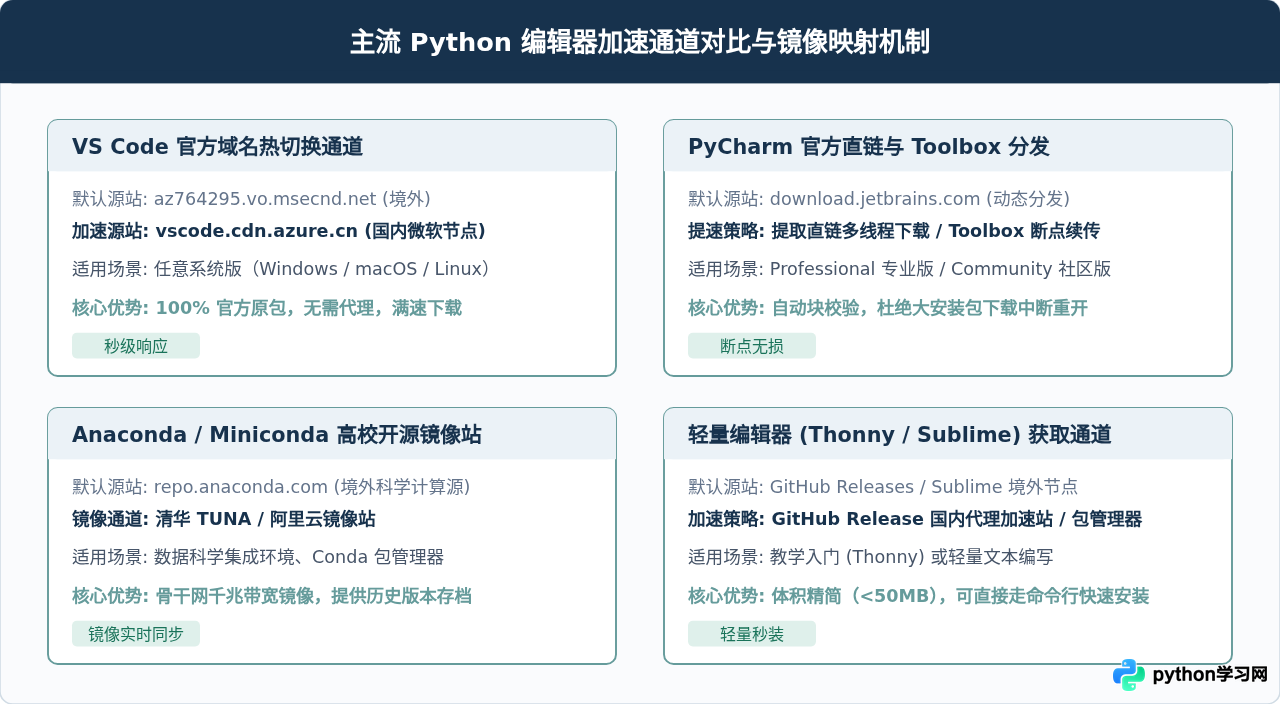Click the Python logo icon at bottom right
1280x704 pixels.
pos(1129,675)
